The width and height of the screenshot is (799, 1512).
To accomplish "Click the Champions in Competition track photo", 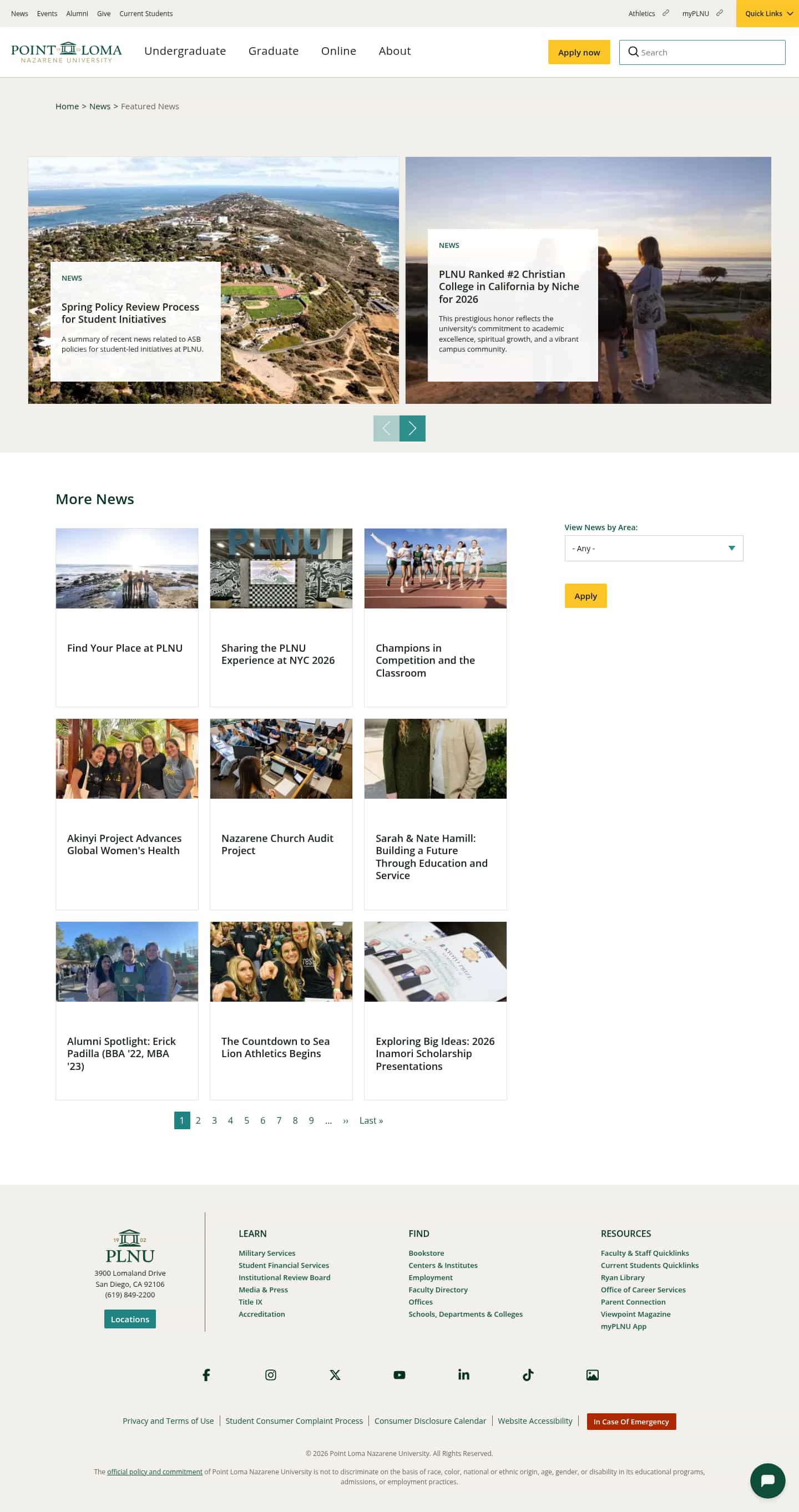I will pyautogui.click(x=435, y=568).
